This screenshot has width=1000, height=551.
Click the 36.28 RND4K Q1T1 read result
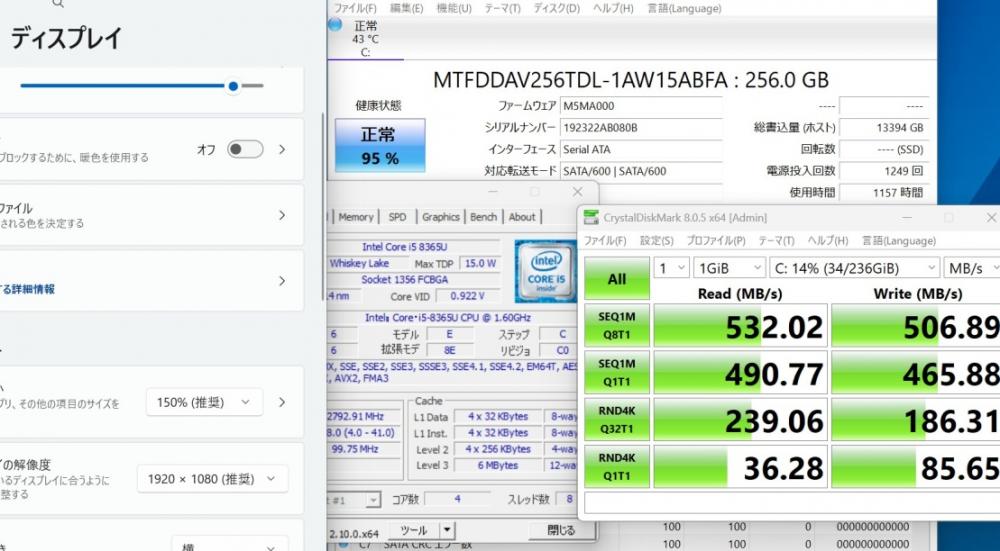[x=740, y=467]
